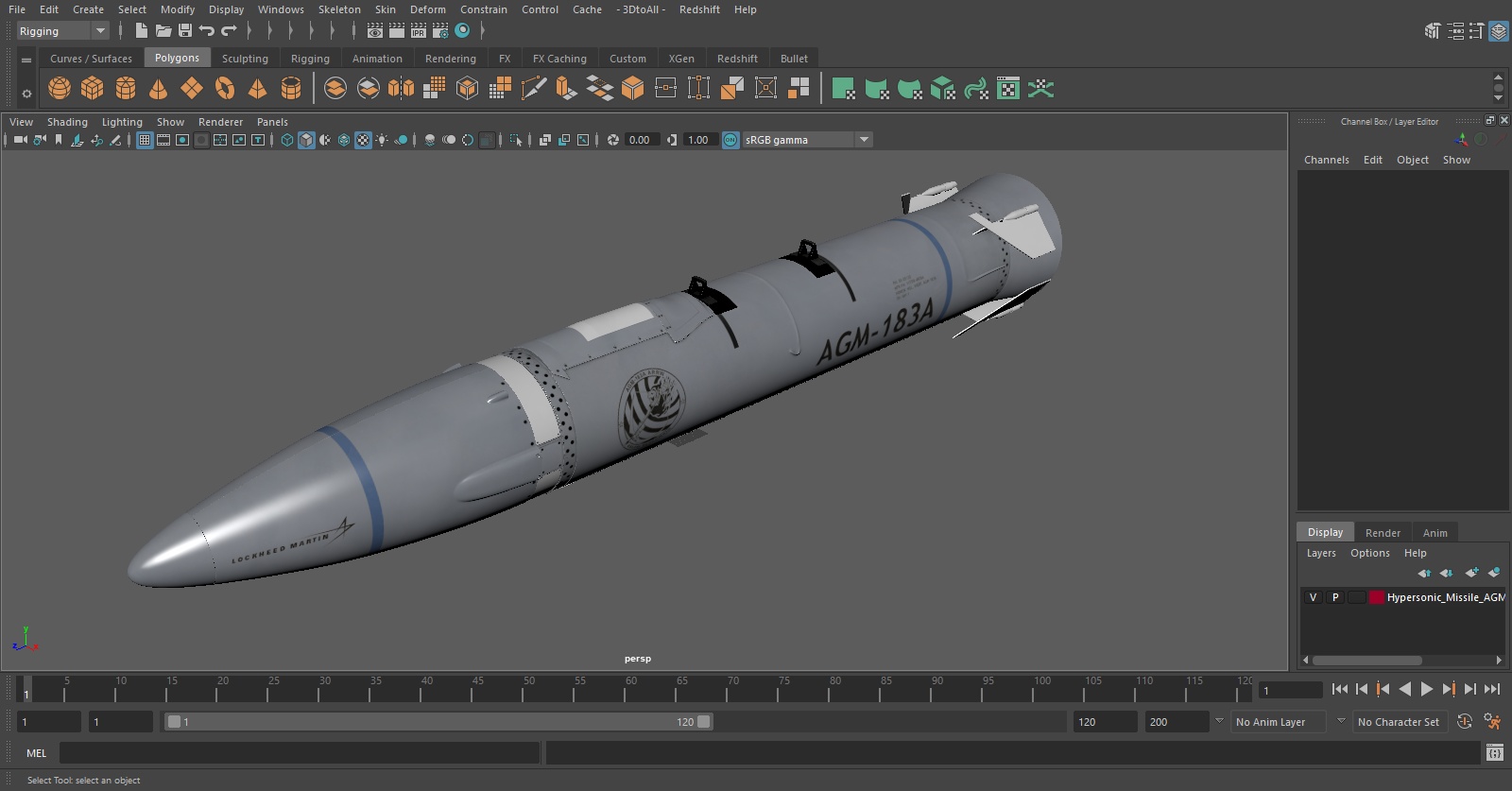Open Modeling Toolkit icon at top right
1512x791 pixels.
(1433, 31)
